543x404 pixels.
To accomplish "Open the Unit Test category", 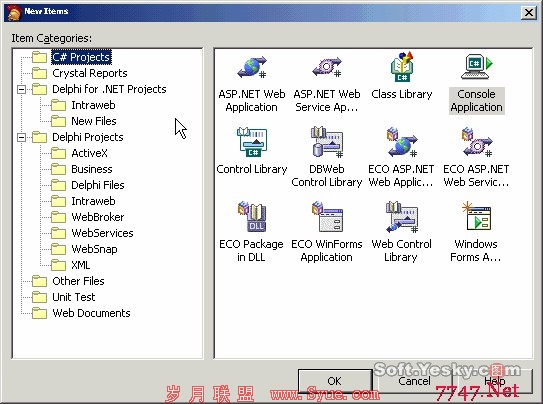I will pos(74,297).
